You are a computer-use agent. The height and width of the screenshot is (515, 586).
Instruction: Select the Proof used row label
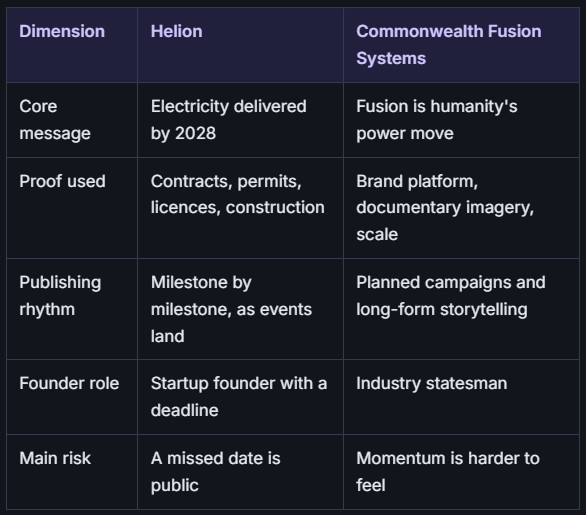click(72, 208)
